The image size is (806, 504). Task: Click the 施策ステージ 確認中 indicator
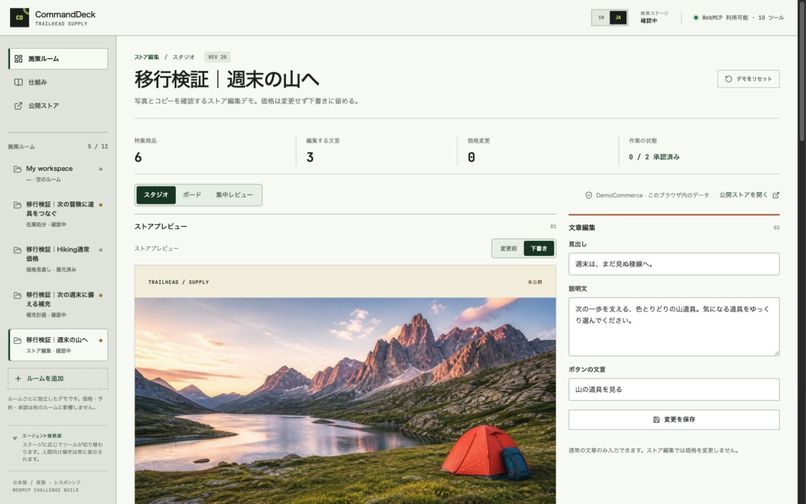(x=654, y=17)
